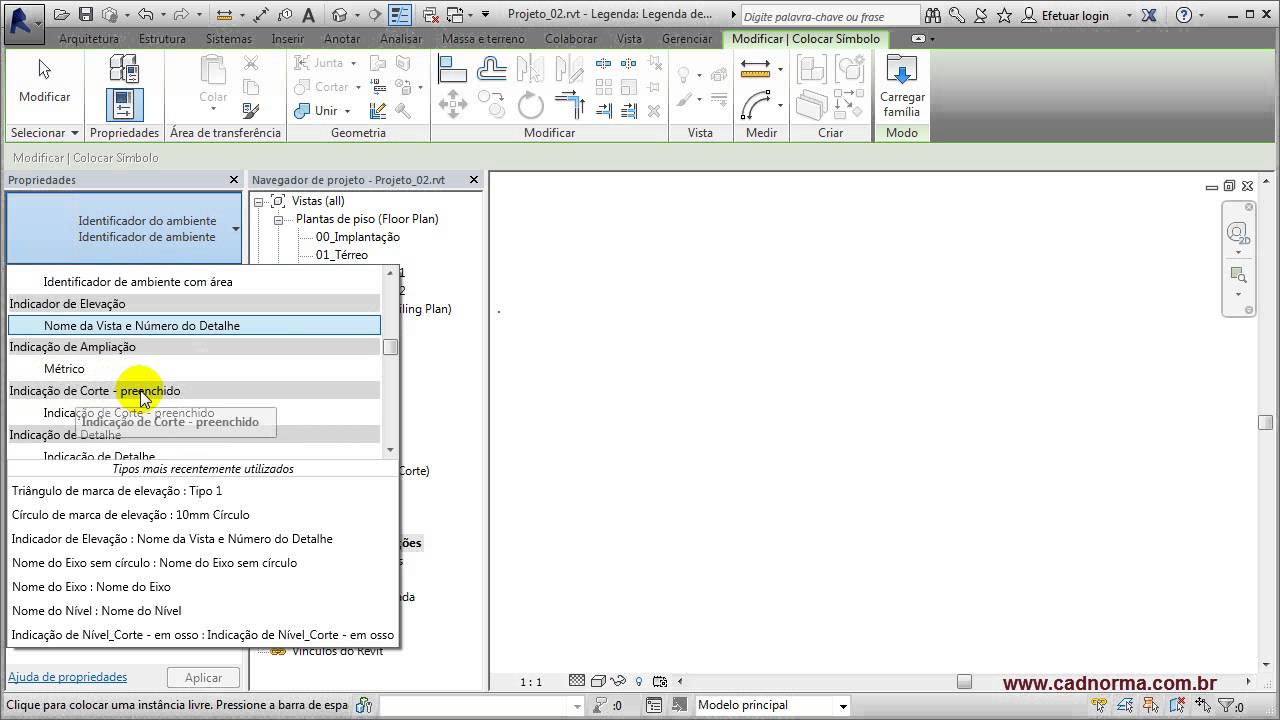Click the drawing area vertical scrollbar thumb

(x=1265, y=422)
